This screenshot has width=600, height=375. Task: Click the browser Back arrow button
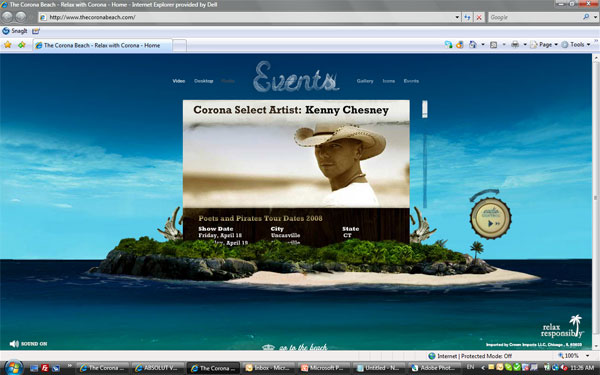tap(8, 17)
